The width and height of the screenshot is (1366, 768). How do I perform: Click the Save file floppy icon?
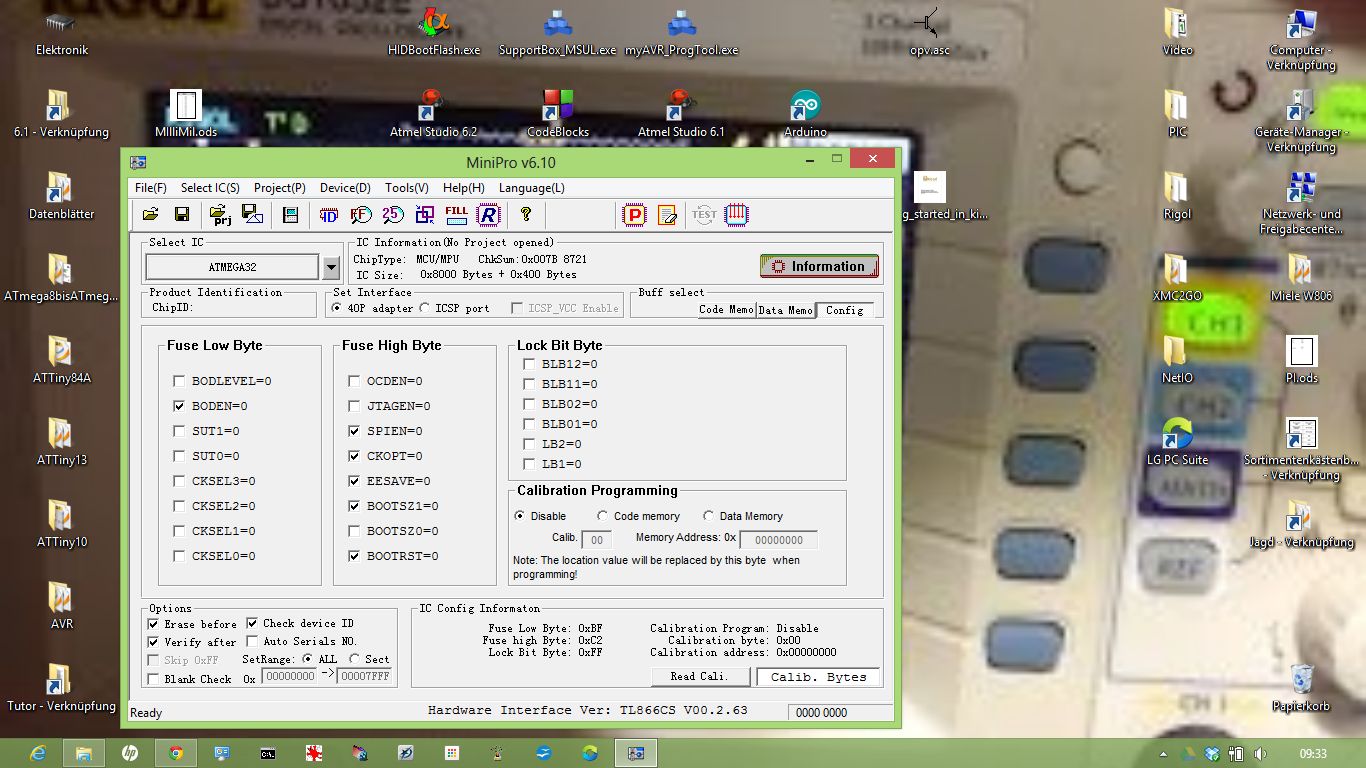(x=182, y=214)
